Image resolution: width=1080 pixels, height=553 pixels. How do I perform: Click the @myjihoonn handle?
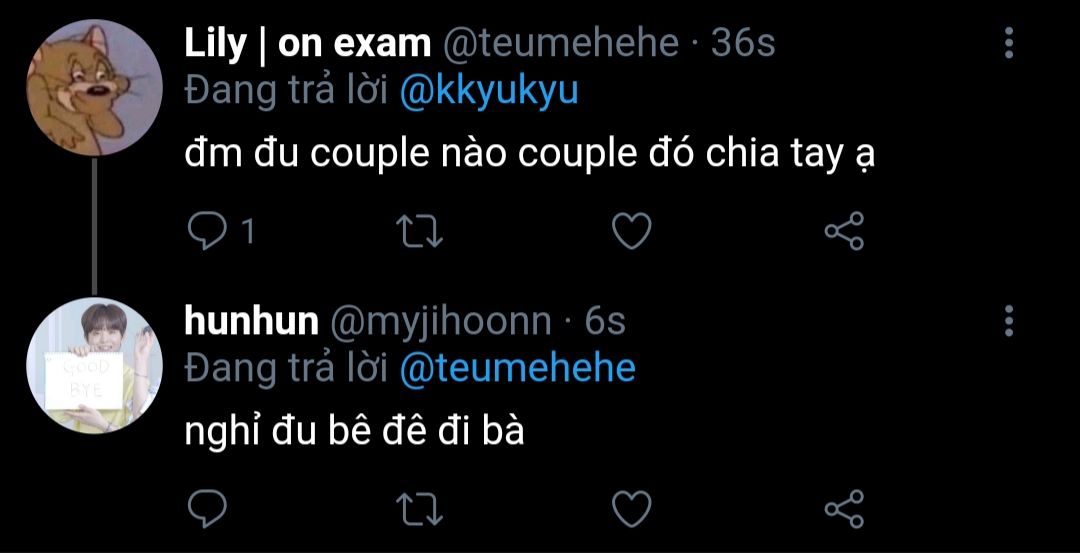point(441,322)
